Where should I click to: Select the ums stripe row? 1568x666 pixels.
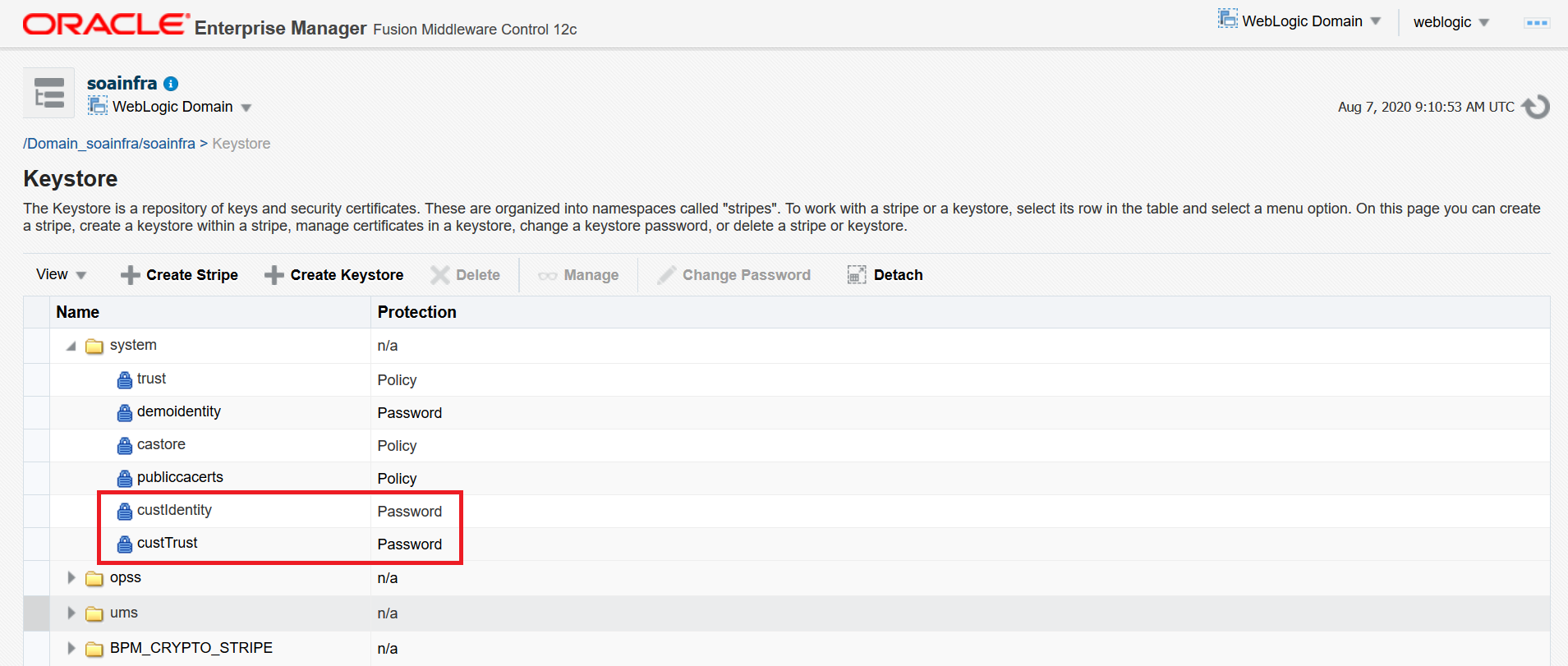pos(787,613)
